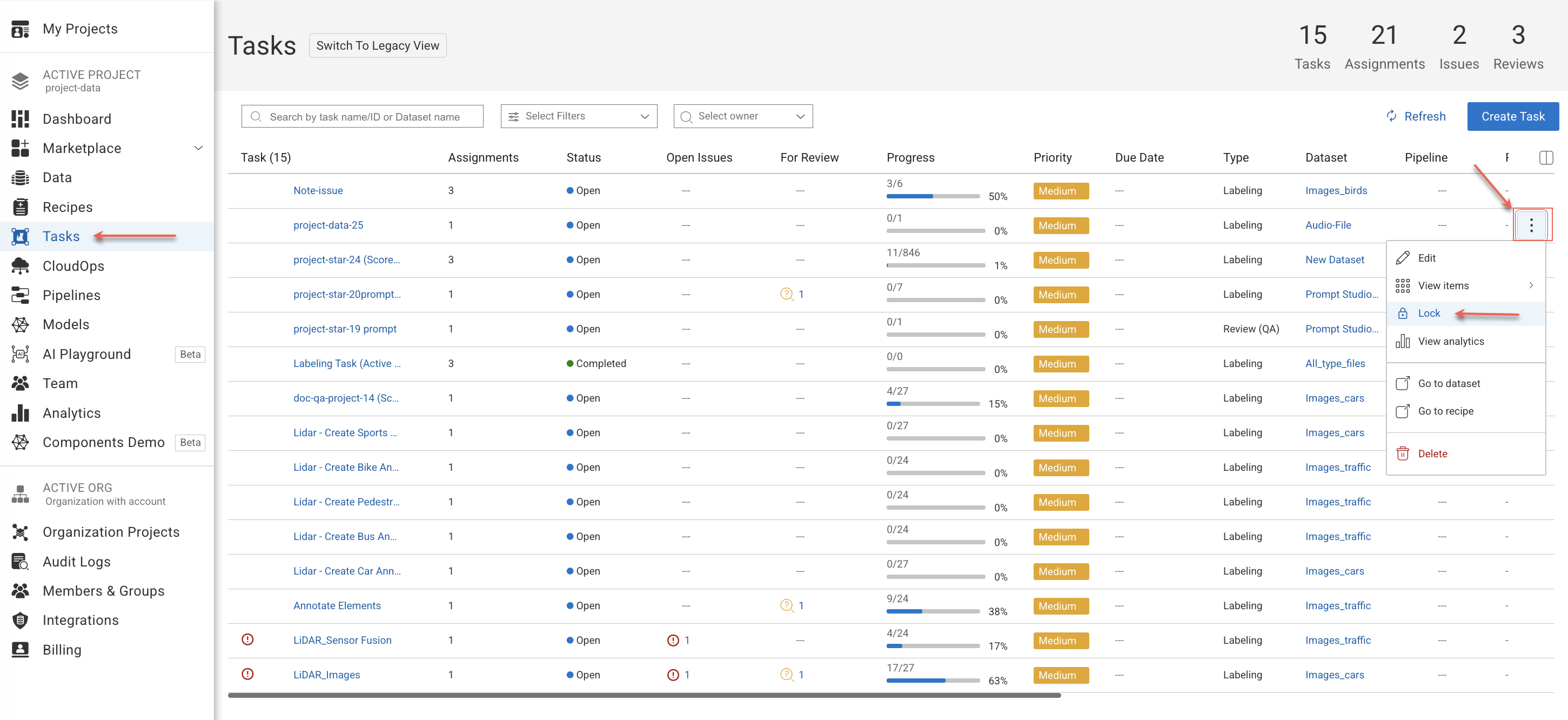Expand the View items submenu arrow

point(1531,286)
